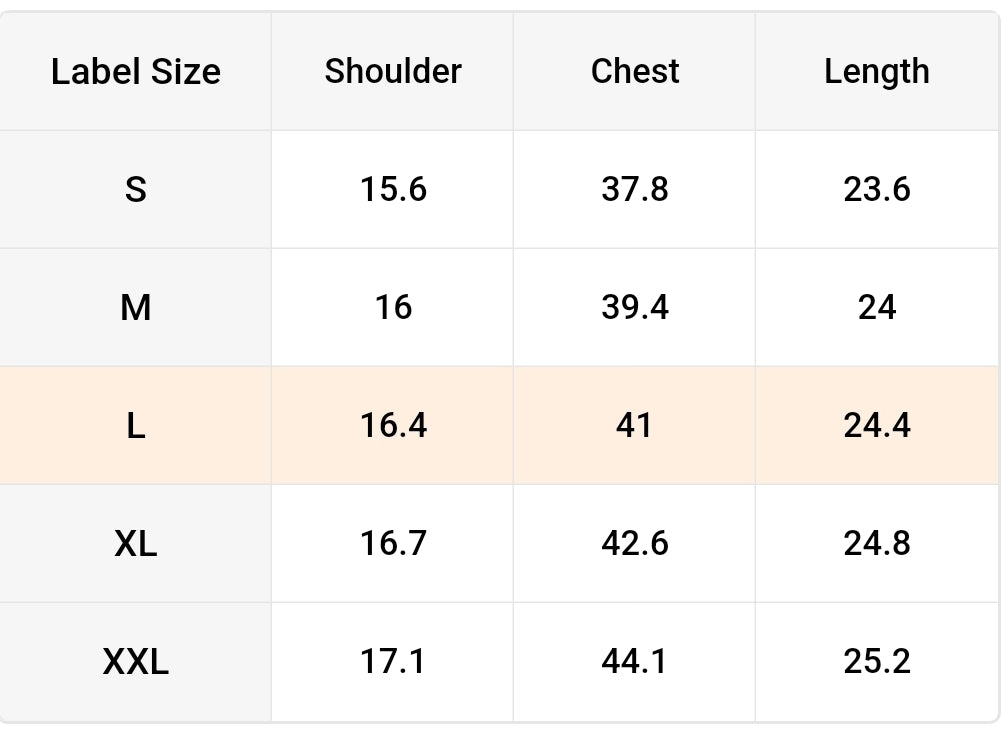The width and height of the screenshot is (1005, 746).
Task: Select the S size row label
Action: click(136, 189)
